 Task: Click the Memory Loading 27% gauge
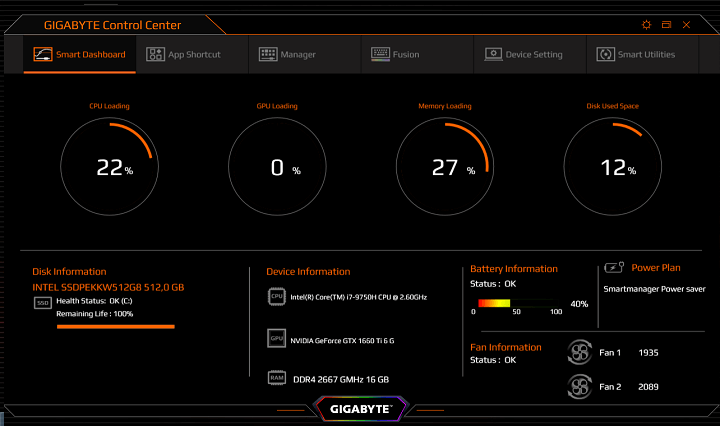click(x=445, y=166)
